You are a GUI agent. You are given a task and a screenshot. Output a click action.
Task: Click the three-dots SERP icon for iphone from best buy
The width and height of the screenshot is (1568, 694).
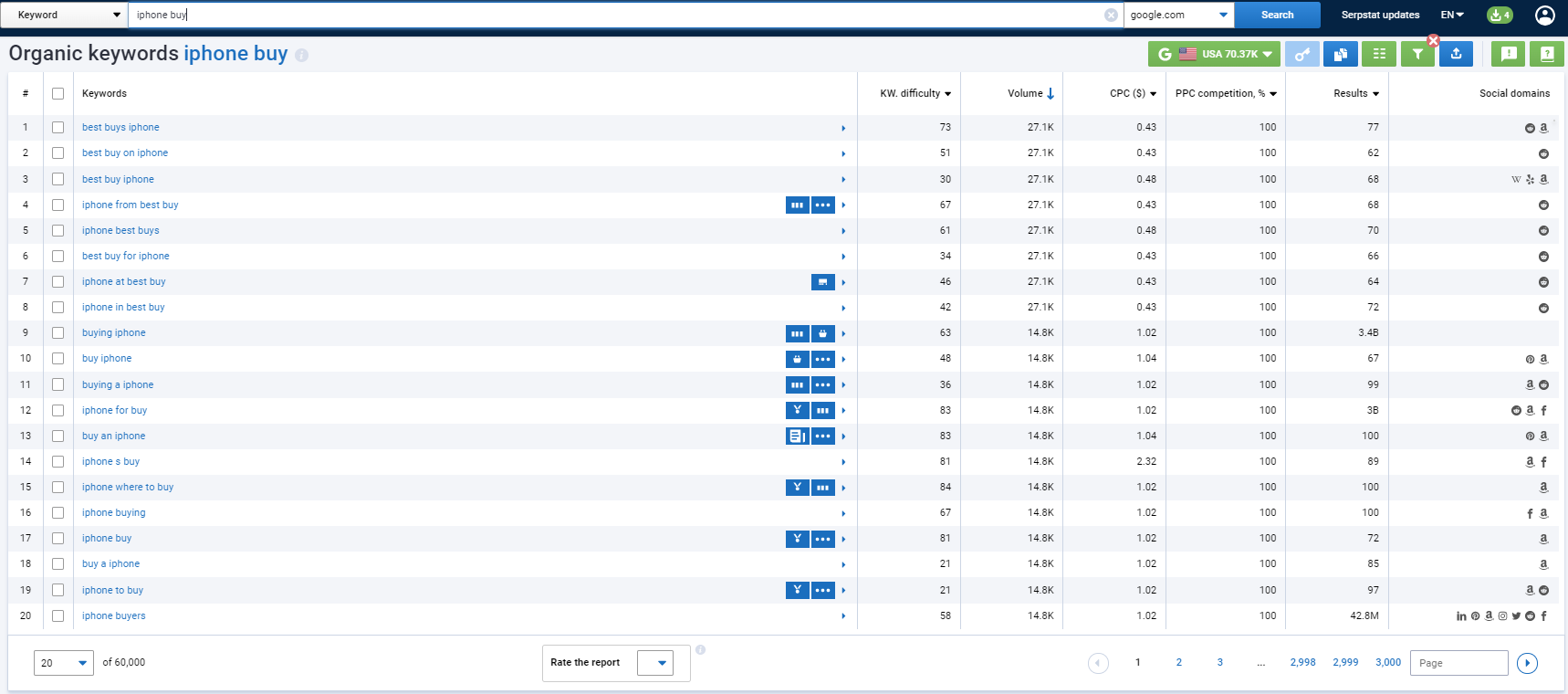point(823,205)
